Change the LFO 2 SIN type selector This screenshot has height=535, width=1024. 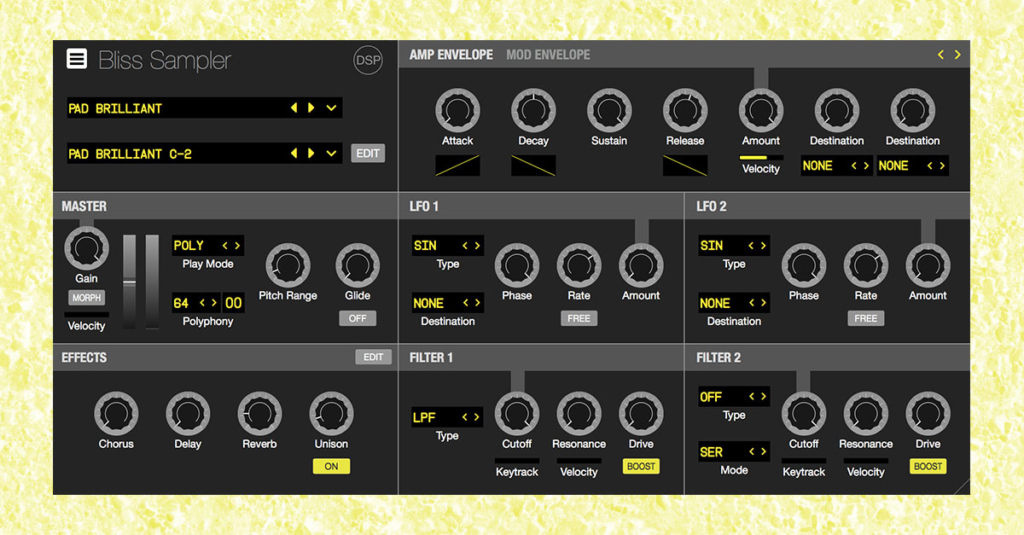[x=733, y=246]
